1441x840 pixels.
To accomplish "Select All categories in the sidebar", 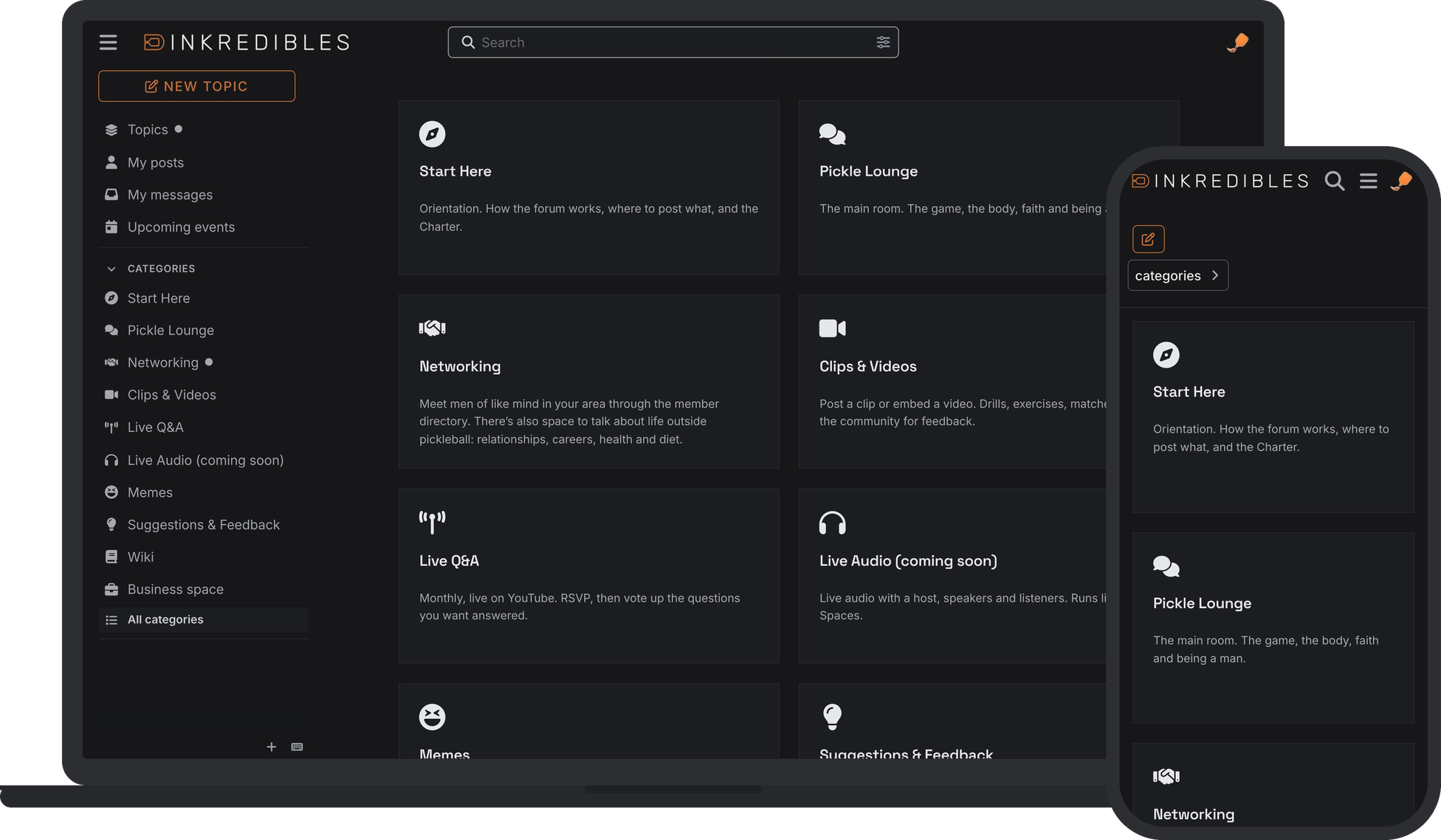I will (x=203, y=620).
